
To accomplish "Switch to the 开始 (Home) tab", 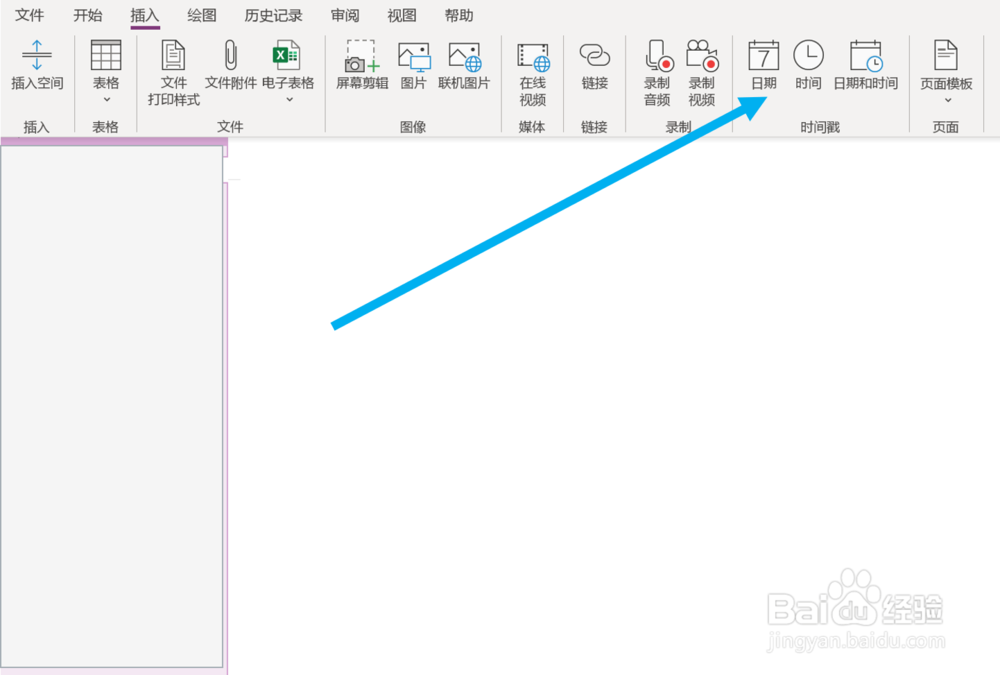I will click(87, 15).
